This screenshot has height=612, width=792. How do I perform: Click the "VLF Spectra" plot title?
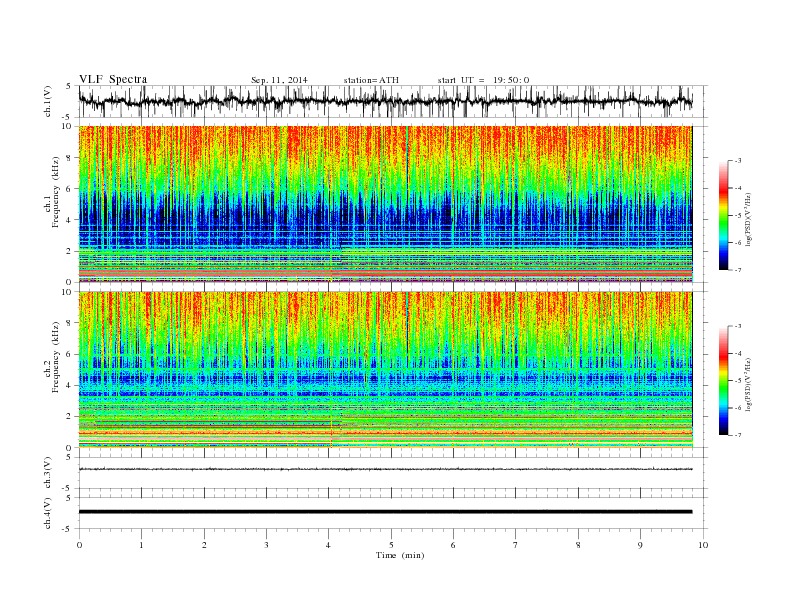113,79
